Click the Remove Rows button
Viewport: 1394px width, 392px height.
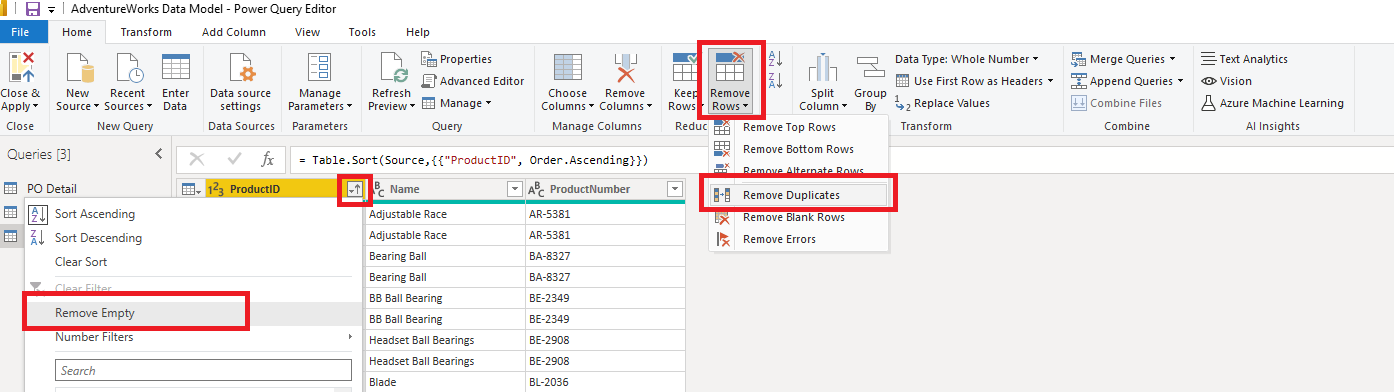tap(730, 82)
